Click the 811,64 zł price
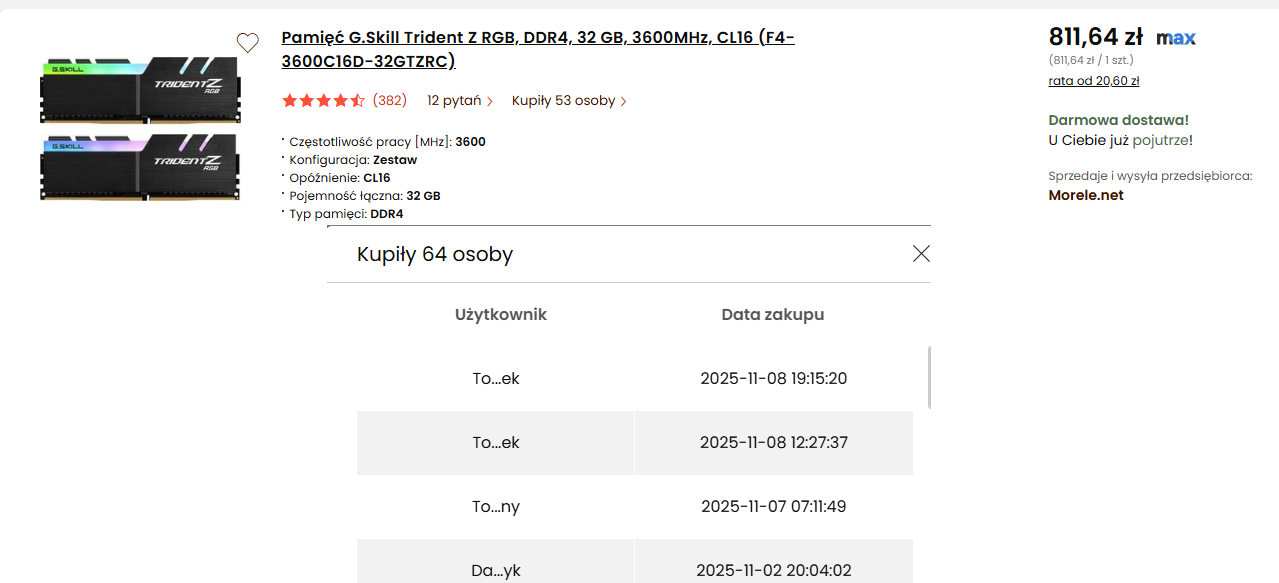Image resolution: width=1279 pixels, height=583 pixels. (x=1095, y=37)
